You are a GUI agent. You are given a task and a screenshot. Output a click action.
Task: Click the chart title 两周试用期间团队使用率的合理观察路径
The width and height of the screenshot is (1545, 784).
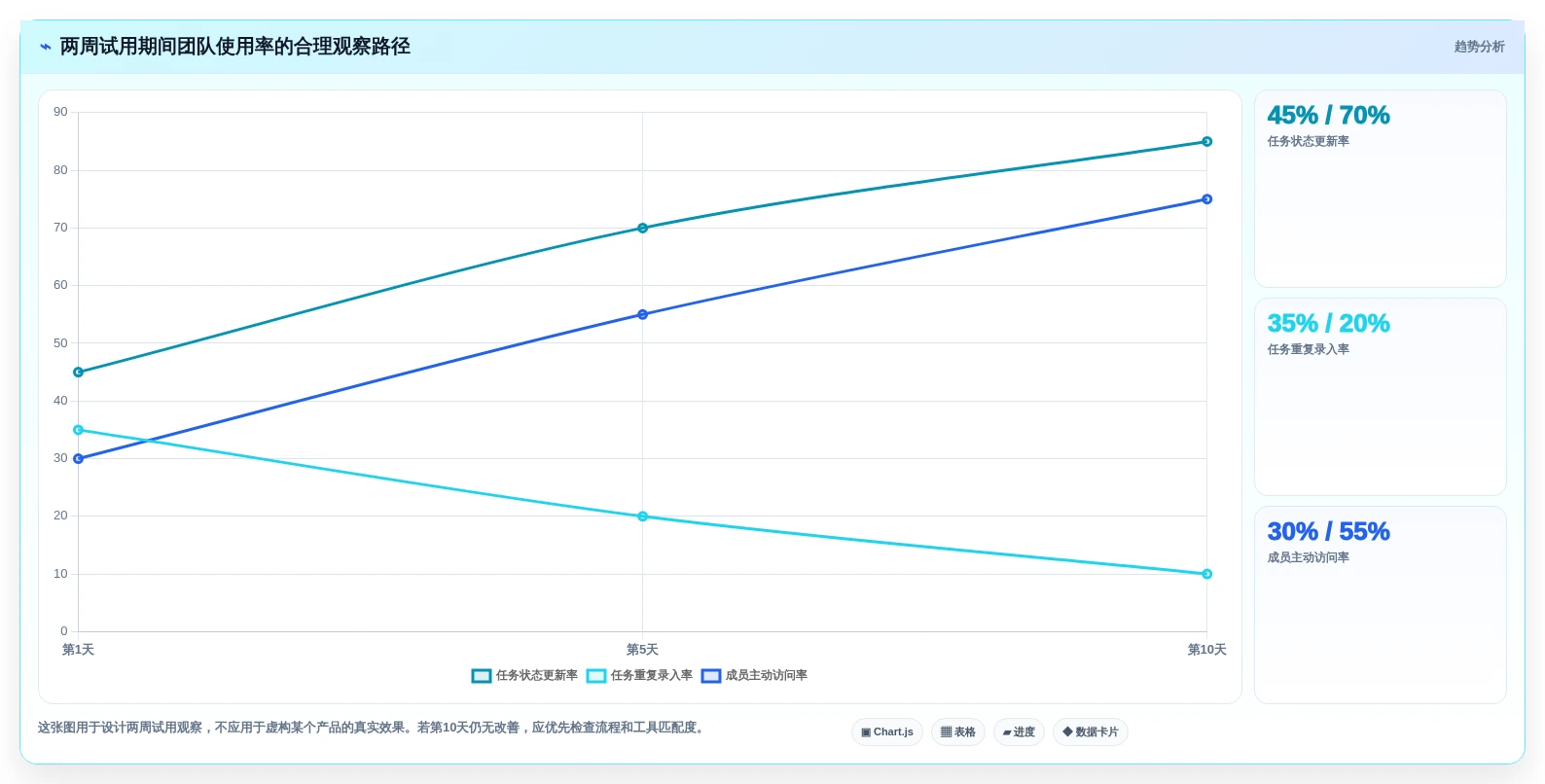pyautogui.click(x=235, y=47)
